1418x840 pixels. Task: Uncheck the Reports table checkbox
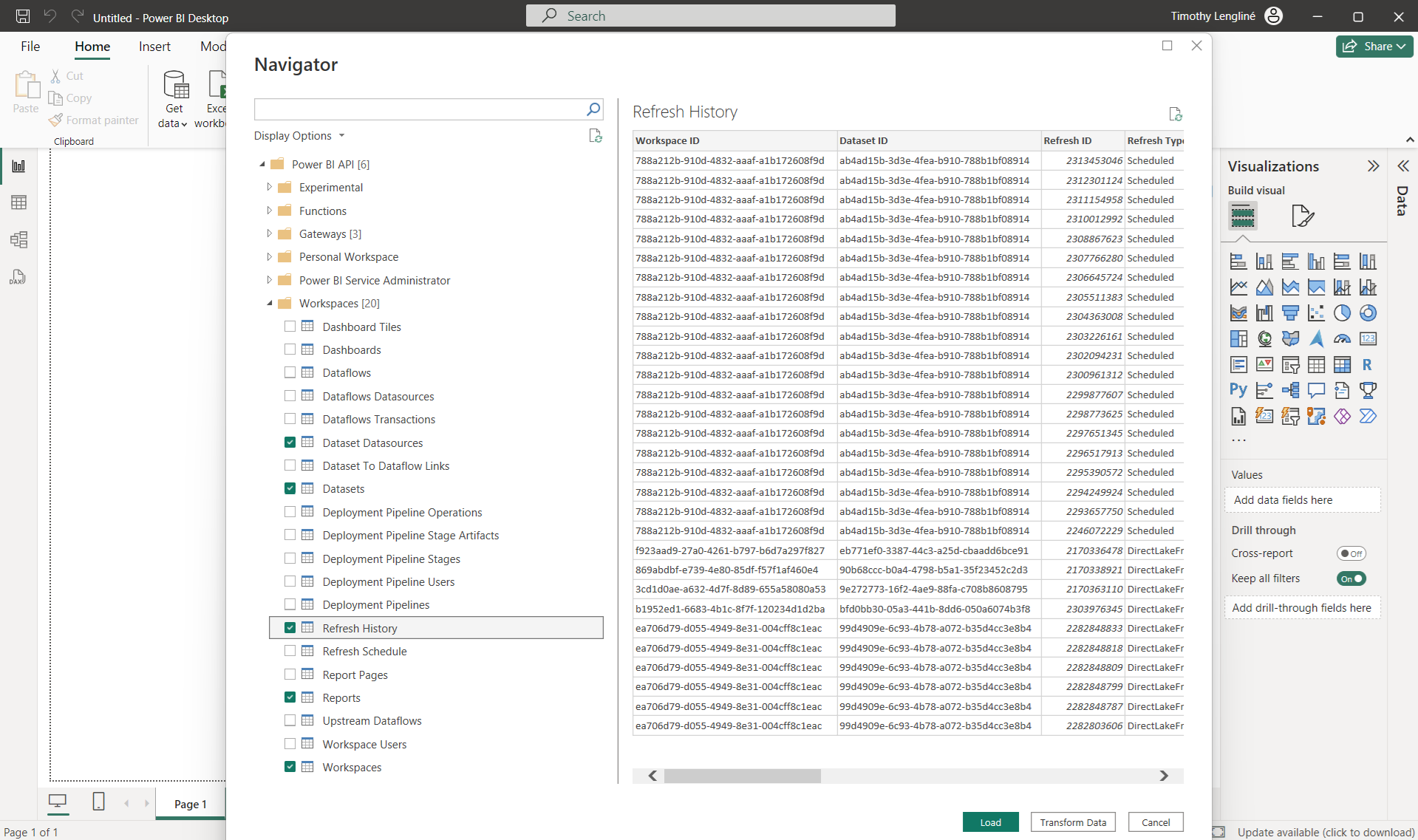point(290,697)
